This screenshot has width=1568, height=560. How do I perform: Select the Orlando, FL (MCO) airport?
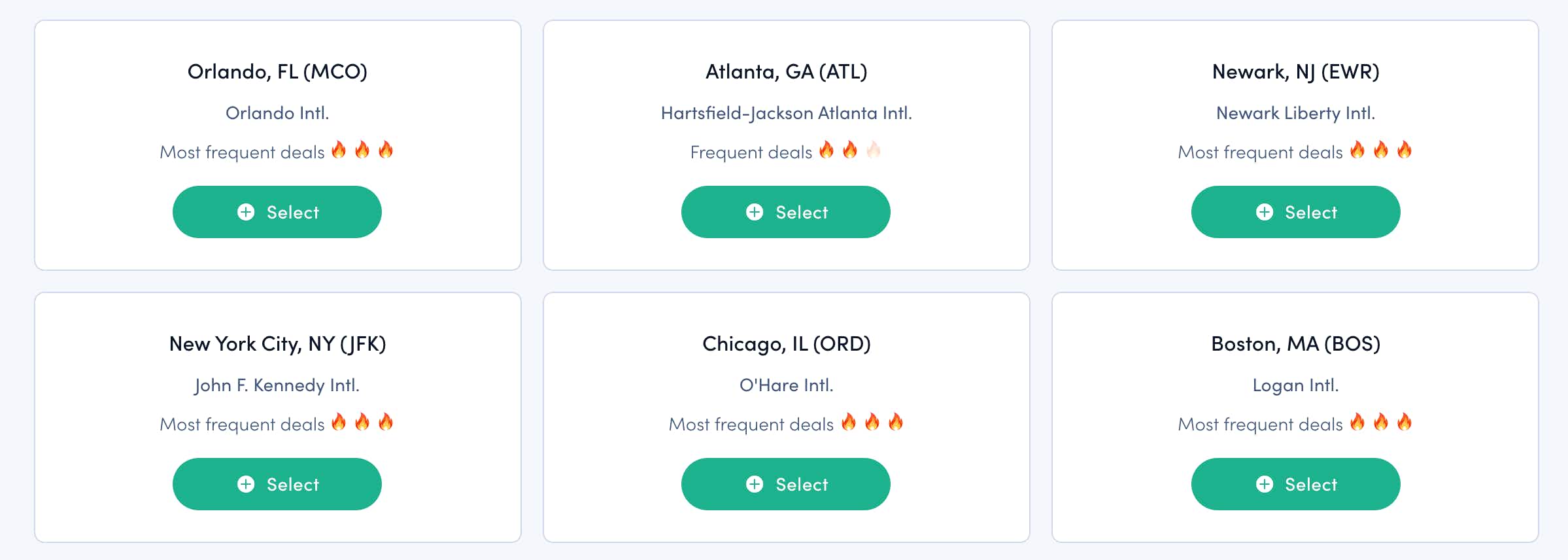(277, 212)
